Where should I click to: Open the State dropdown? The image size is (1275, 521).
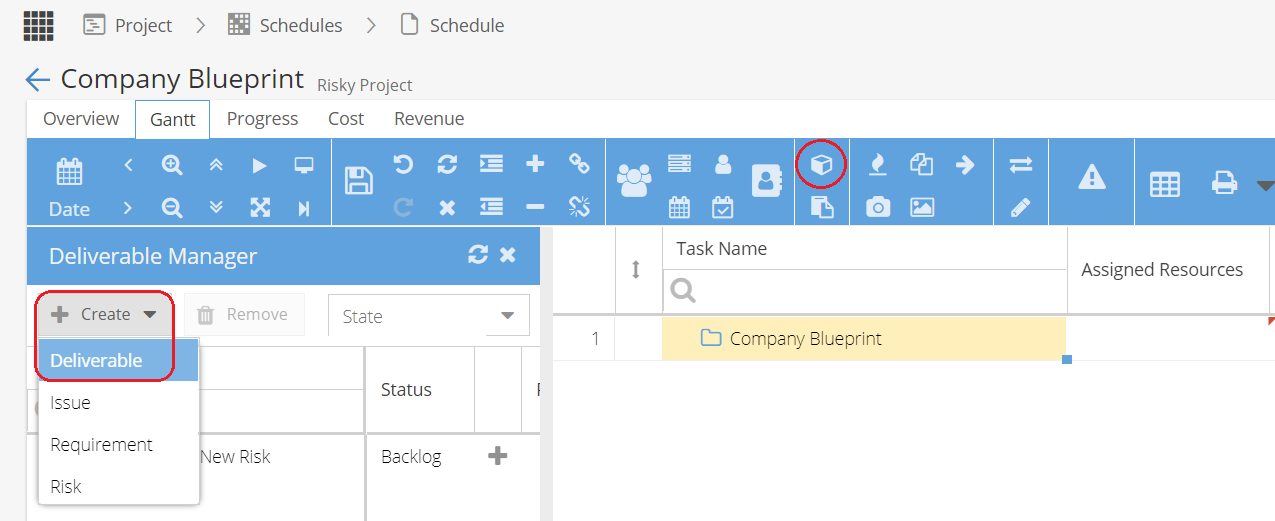pyautogui.click(x=429, y=315)
